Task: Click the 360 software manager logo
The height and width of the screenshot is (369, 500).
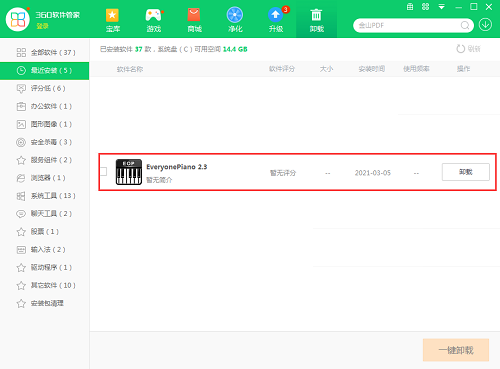Action: (18, 19)
